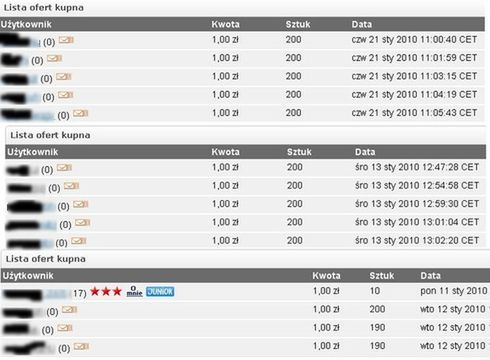Click 1,00 zł in the Sztuk 10 row
The width and height of the screenshot is (490, 360).
(x=326, y=291)
